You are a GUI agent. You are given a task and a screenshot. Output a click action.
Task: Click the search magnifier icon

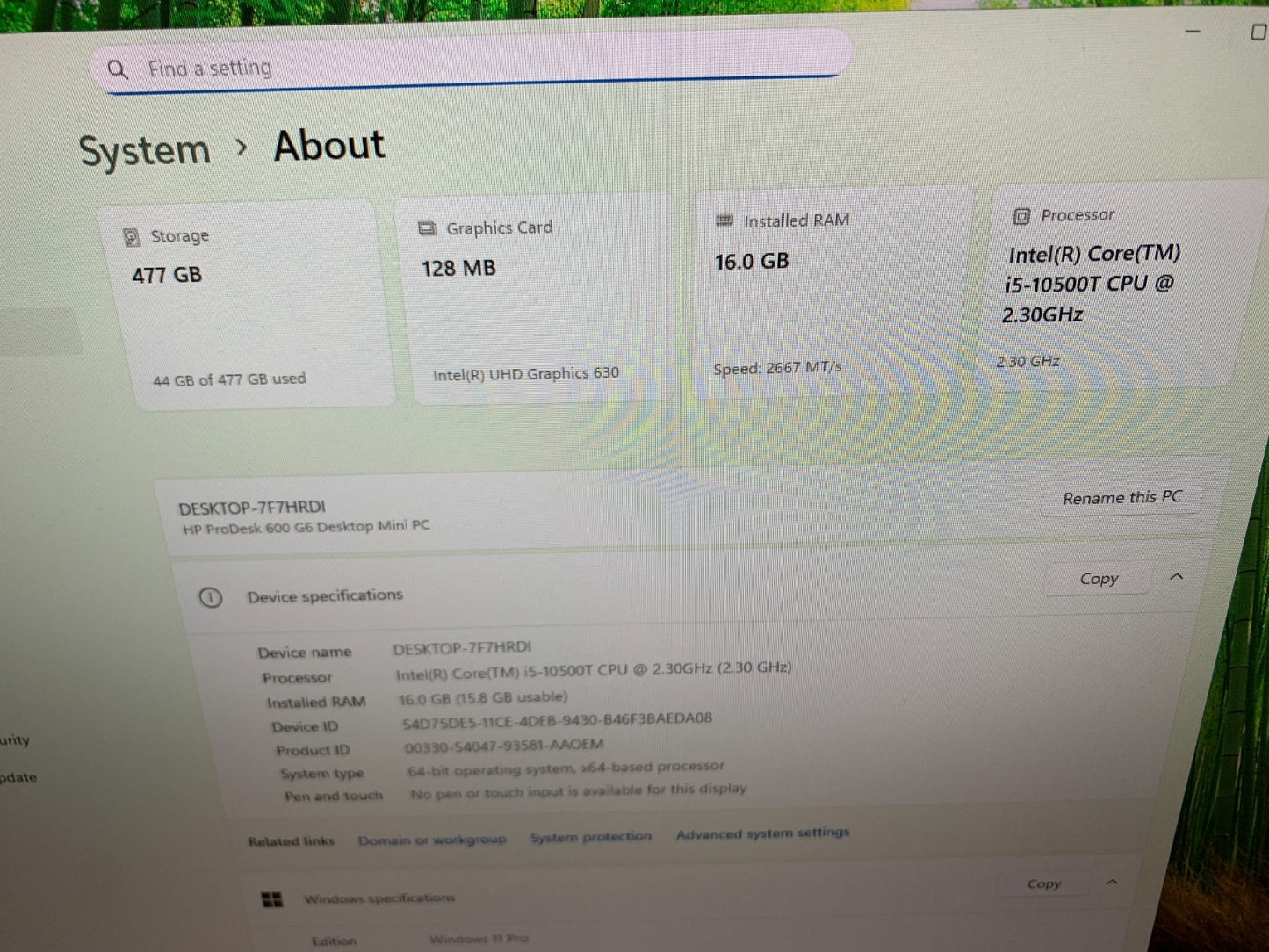tap(117, 69)
